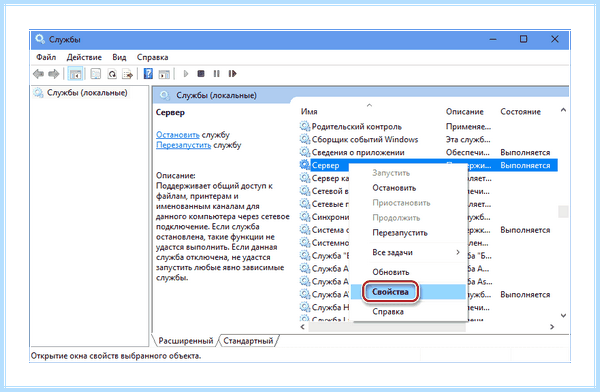This screenshot has height=392, width=600.
Task: Click the Refresh toolbar icon
Action: pyautogui.click(x=112, y=74)
